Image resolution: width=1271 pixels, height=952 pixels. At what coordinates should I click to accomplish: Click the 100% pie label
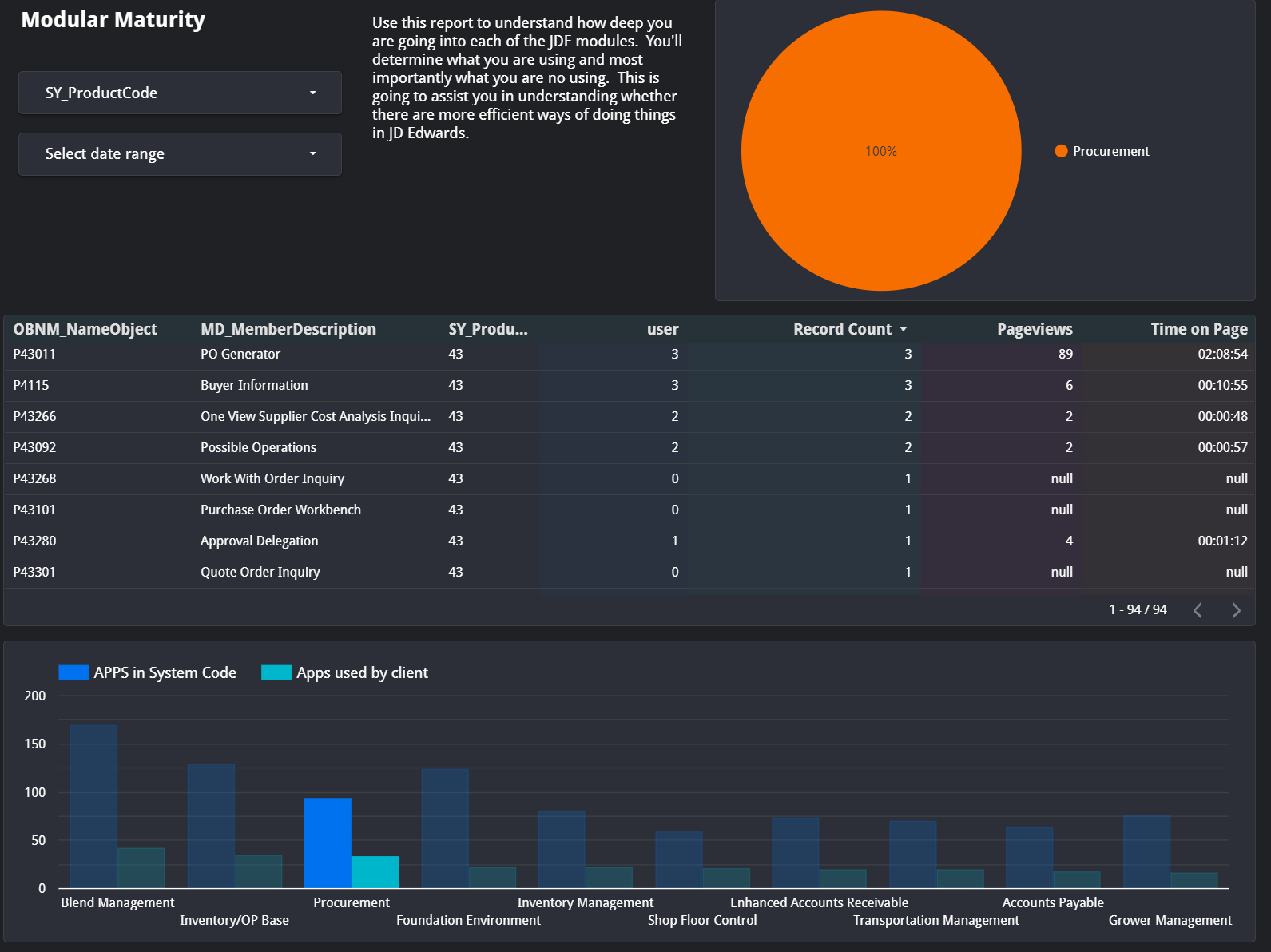tap(881, 151)
